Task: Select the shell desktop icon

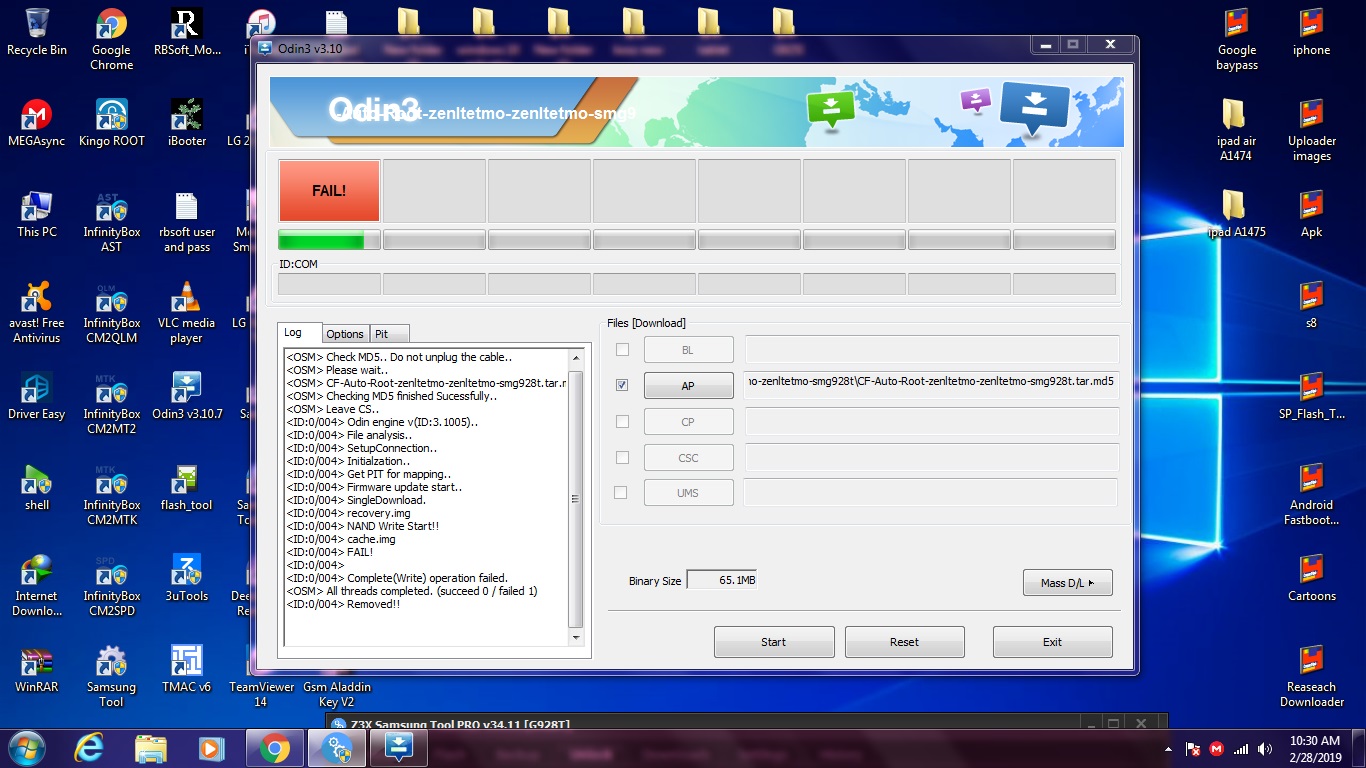Action: click(37, 487)
